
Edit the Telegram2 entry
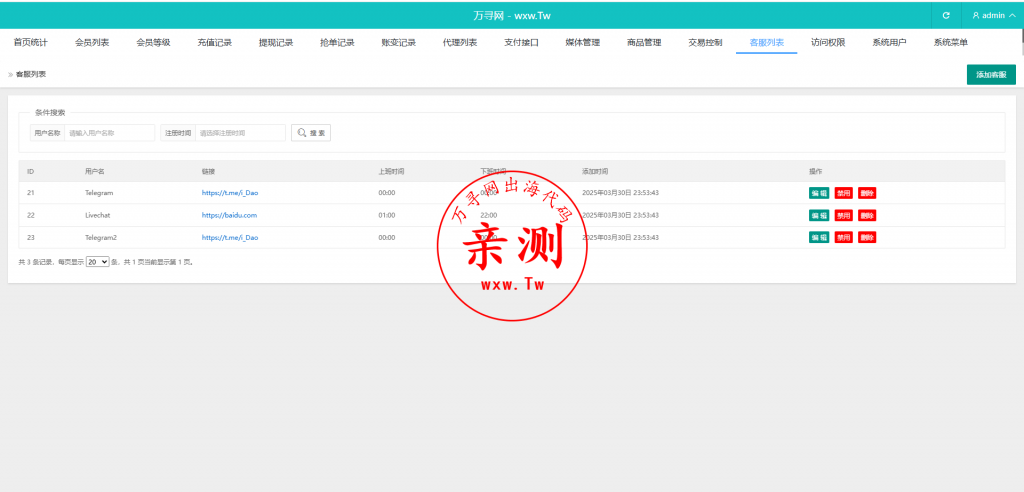(819, 237)
